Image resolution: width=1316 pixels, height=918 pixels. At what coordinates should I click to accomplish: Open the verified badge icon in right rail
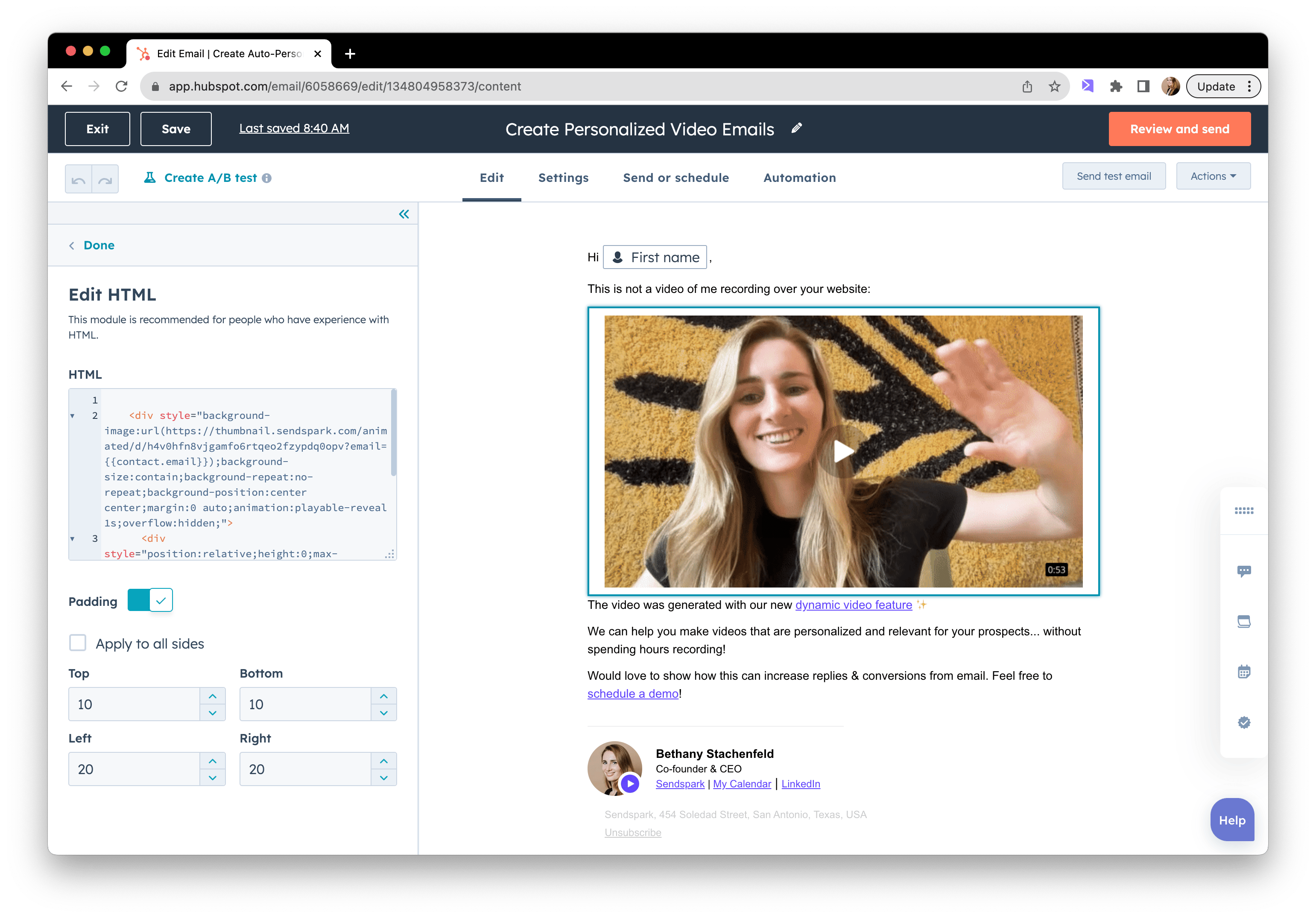(1244, 722)
